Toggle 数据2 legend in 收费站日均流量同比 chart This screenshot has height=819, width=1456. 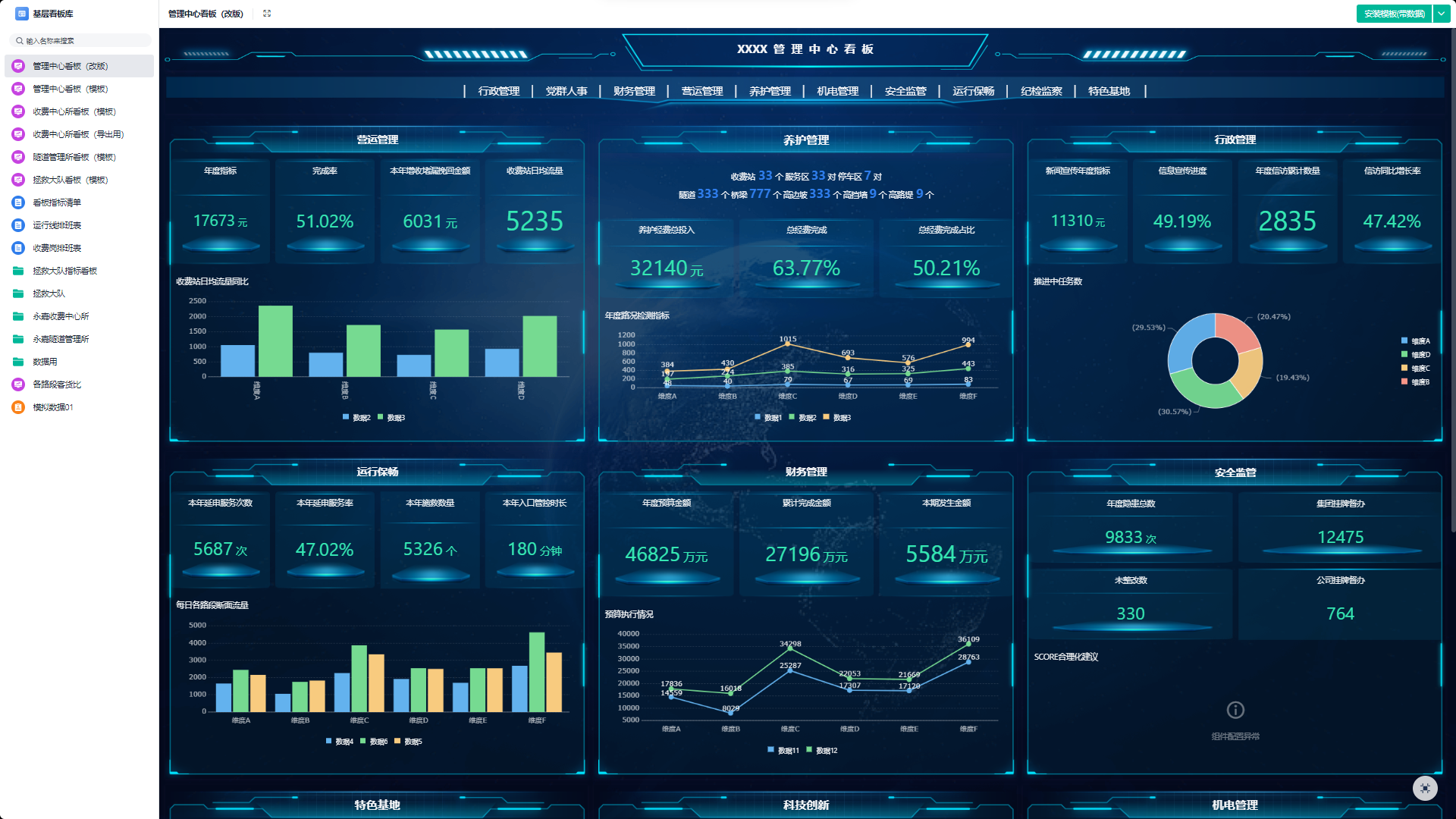pyautogui.click(x=356, y=418)
